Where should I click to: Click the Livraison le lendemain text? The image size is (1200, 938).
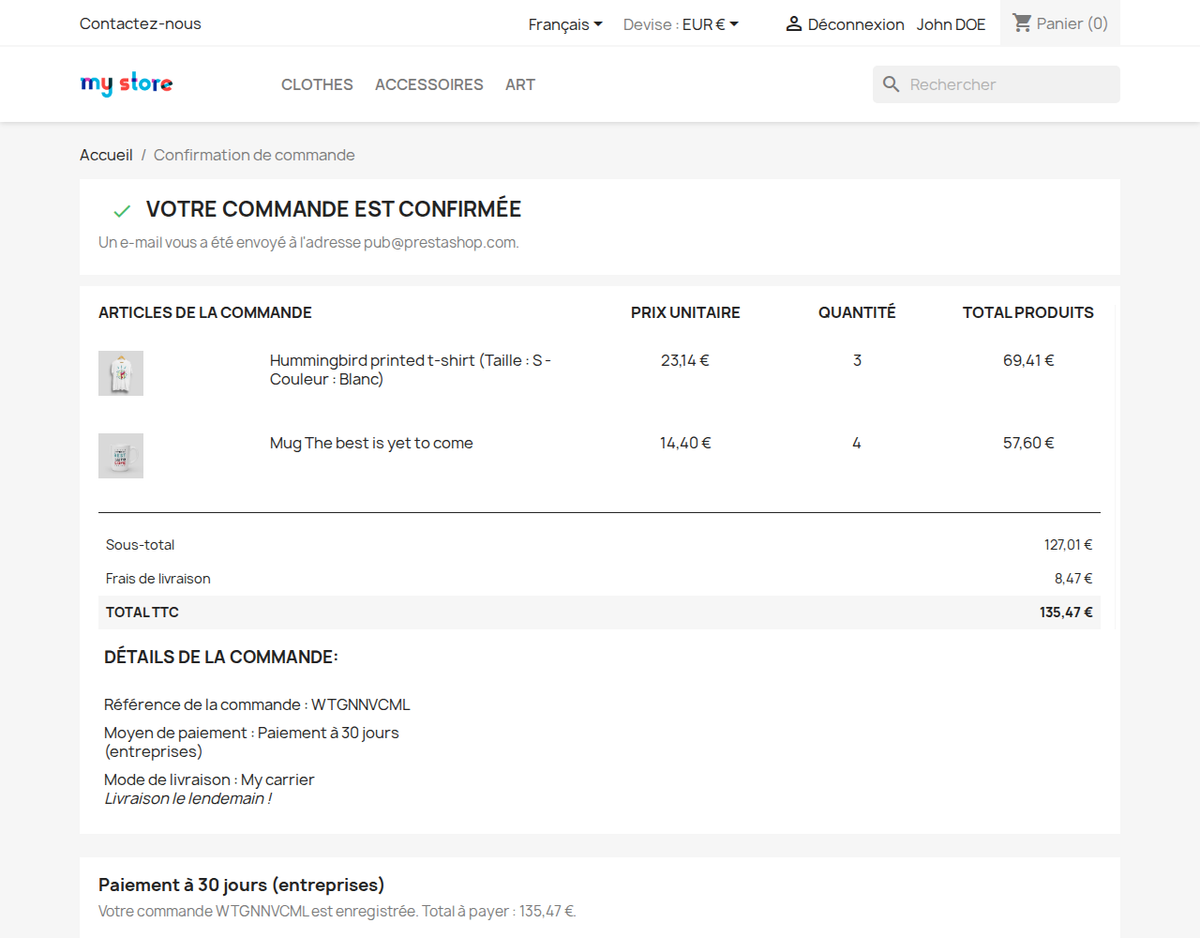tap(188, 798)
